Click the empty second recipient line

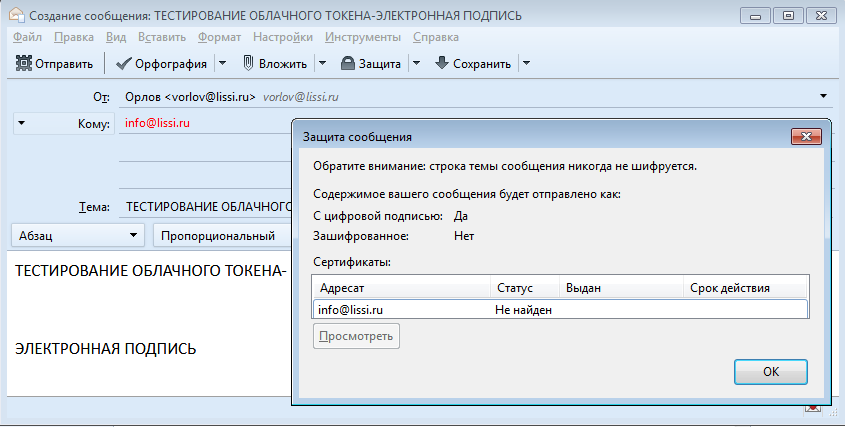coord(205,150)
